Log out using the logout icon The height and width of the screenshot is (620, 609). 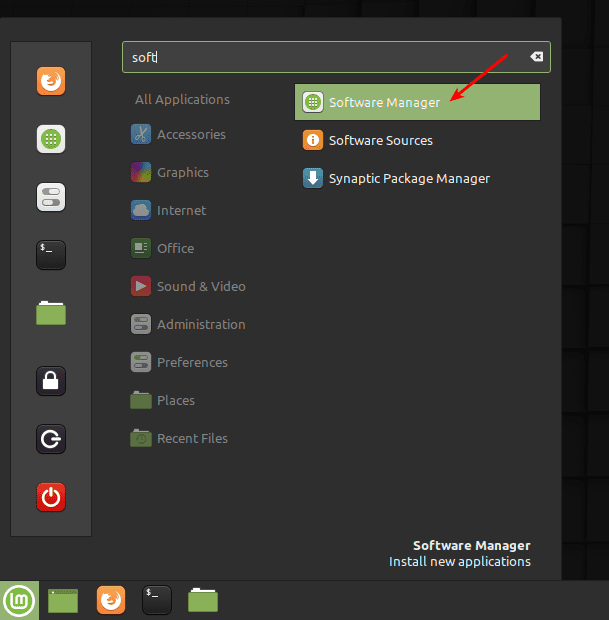(51, 439)
